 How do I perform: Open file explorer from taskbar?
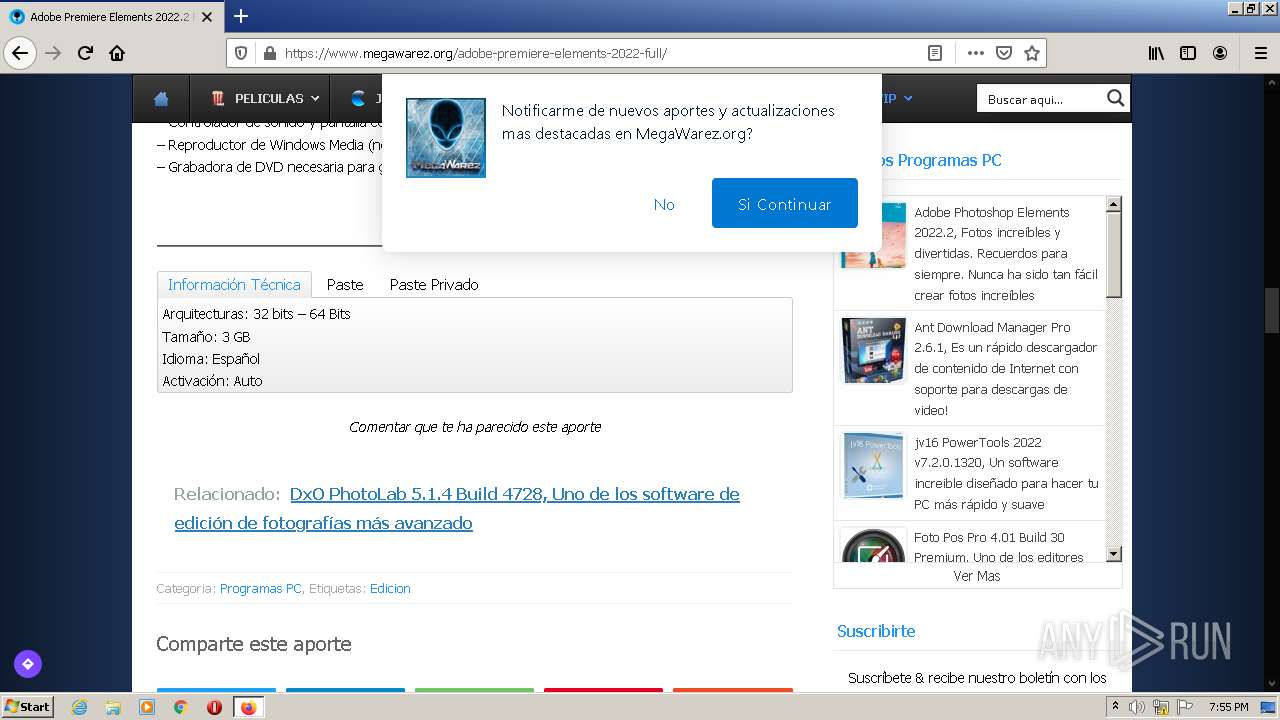(x=113, y=707)
